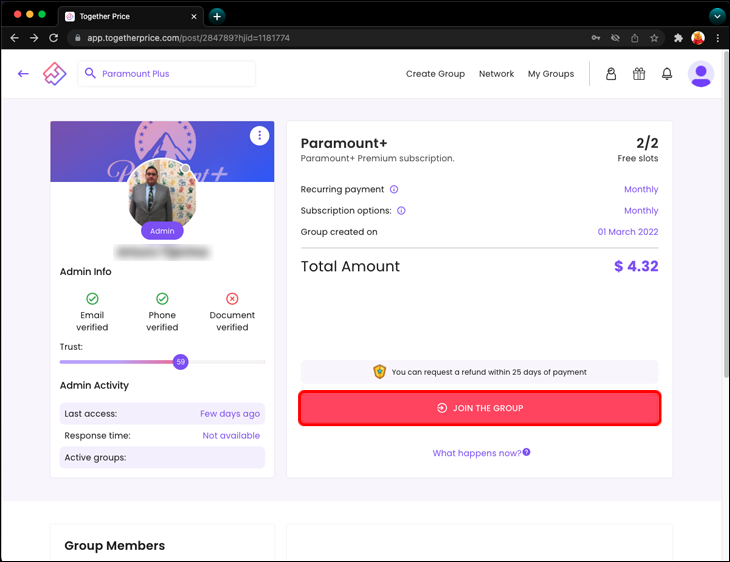Screen dimensions: 730x562
Task: Expand the tab search dropdown arrow
Action: click(x=717, y=16)
